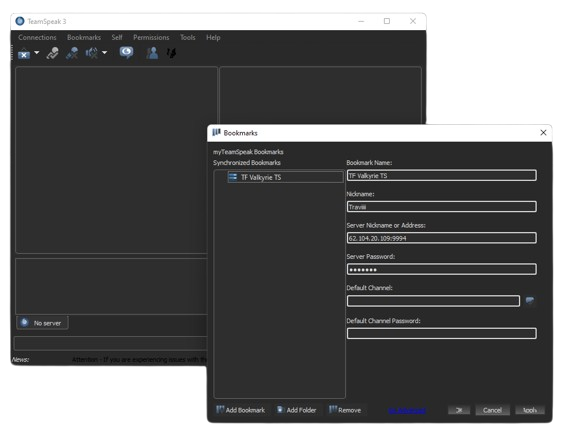564x442 pixels.
Task: Click the server icon next to TF Valkyrie TS
Action: [233, 177]
